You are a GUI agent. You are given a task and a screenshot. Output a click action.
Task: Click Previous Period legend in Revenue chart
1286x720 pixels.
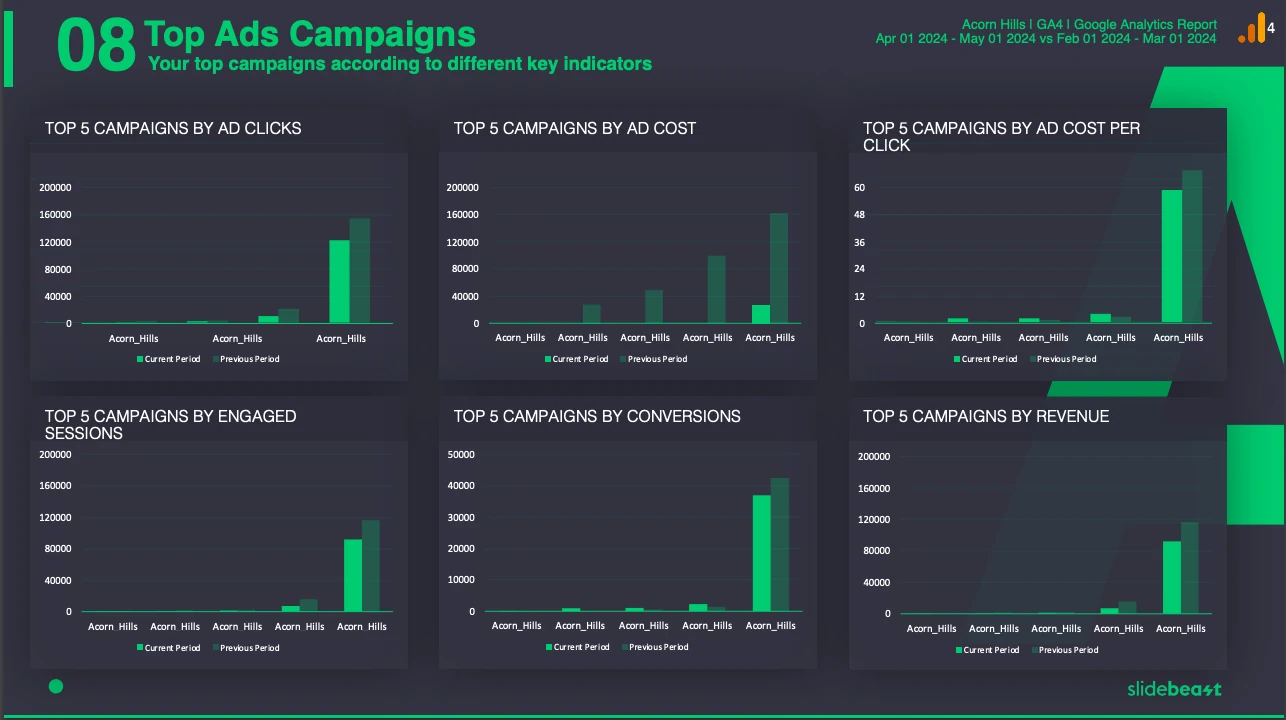click(x=1064, y=650)
